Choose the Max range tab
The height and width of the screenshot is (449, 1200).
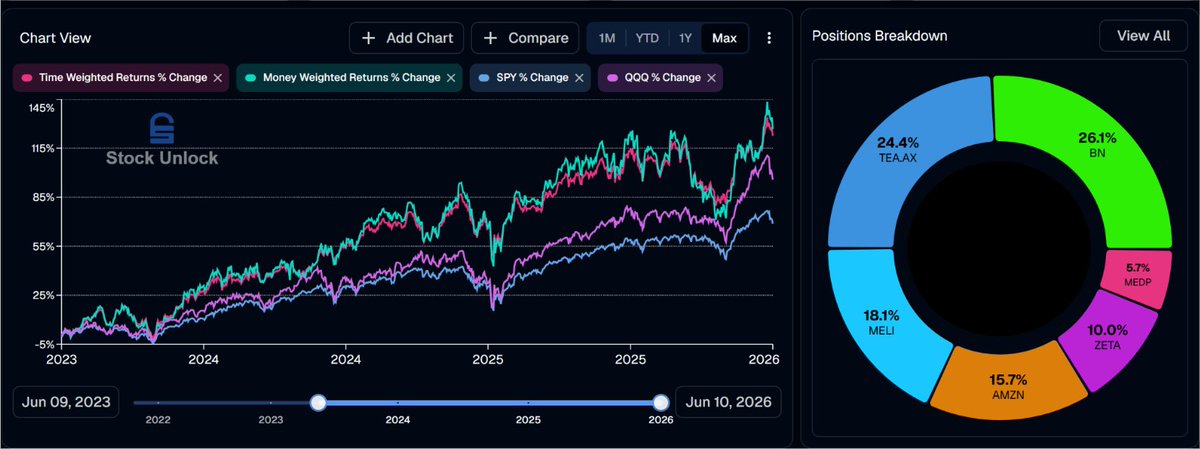pyautogui.click(x=724, y=38)
